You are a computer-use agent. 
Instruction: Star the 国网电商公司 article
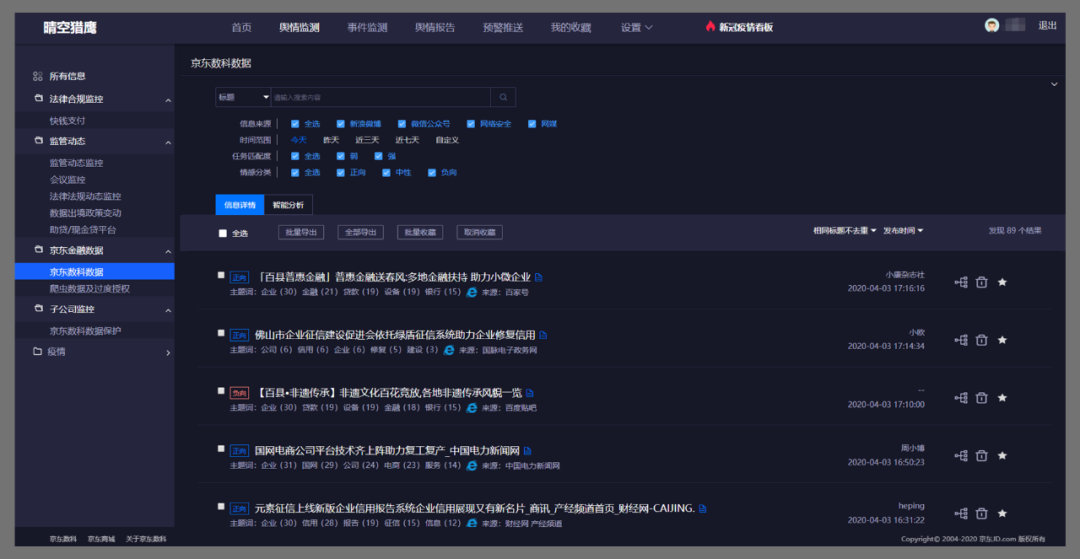tap(1002, 456)
